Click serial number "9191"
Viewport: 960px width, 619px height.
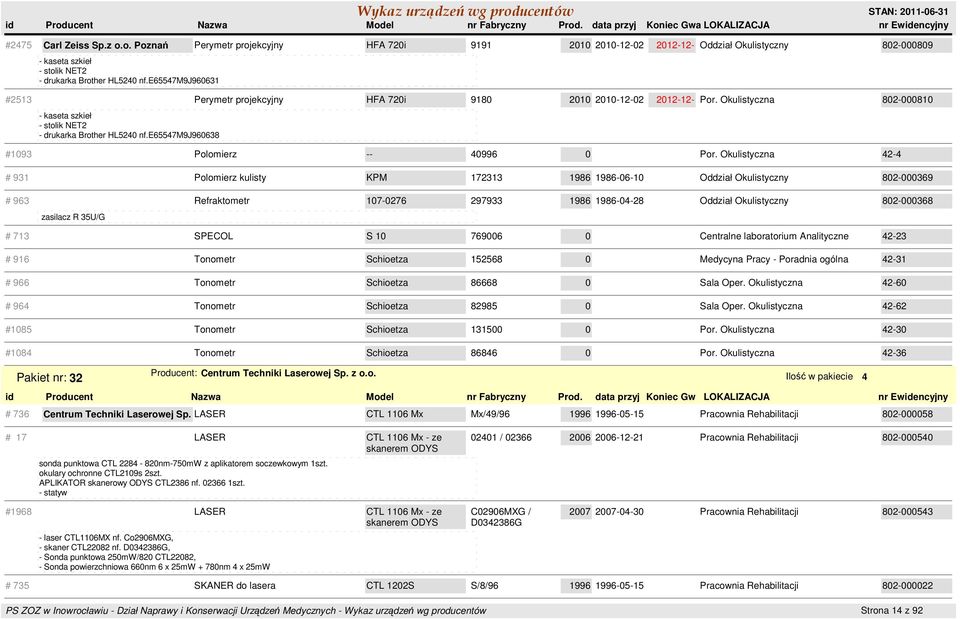pyautogui.click(x=481, y=45)
